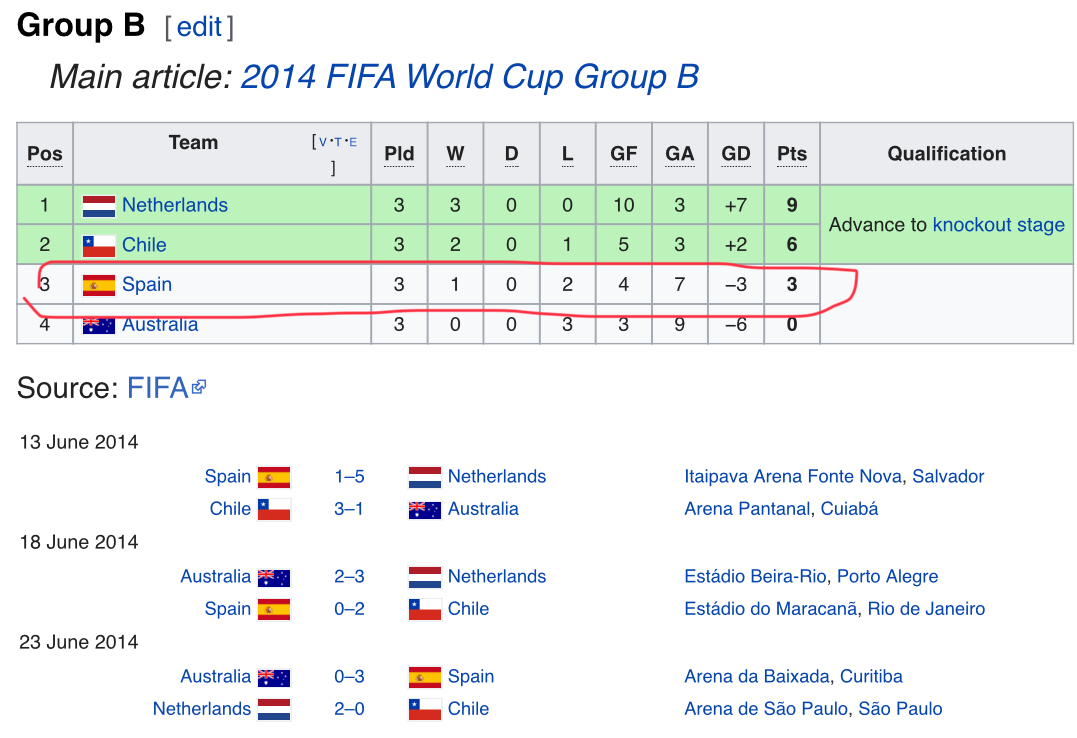Open the knockout stage link
The height and width of the screenshot is (738, 1077).
tap(999, 225)
